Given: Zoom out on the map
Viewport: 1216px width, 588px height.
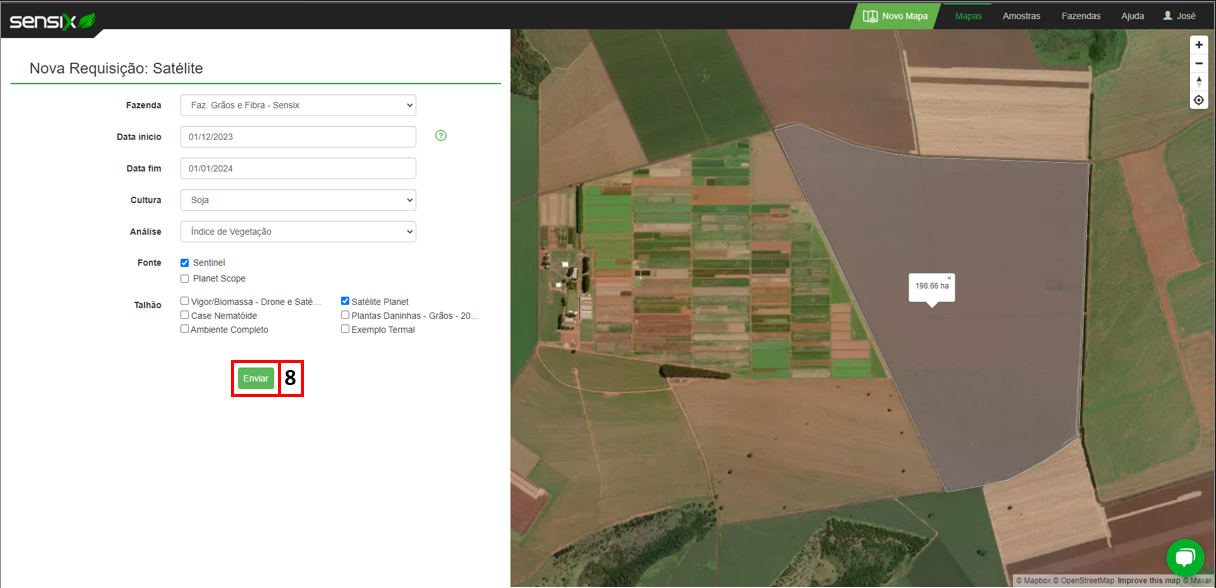Looking at the screenshot, I should click(1199, 63).
